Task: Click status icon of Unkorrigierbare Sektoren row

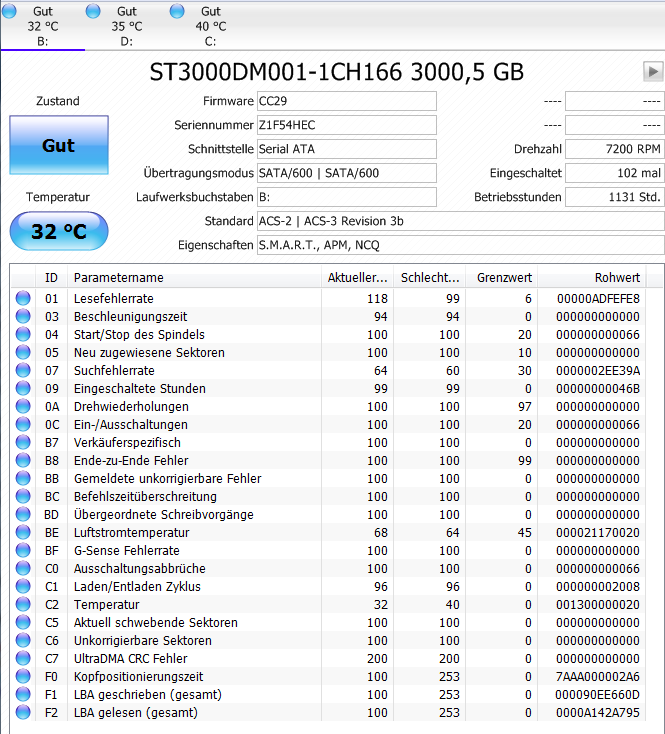Action: (23, 640)
